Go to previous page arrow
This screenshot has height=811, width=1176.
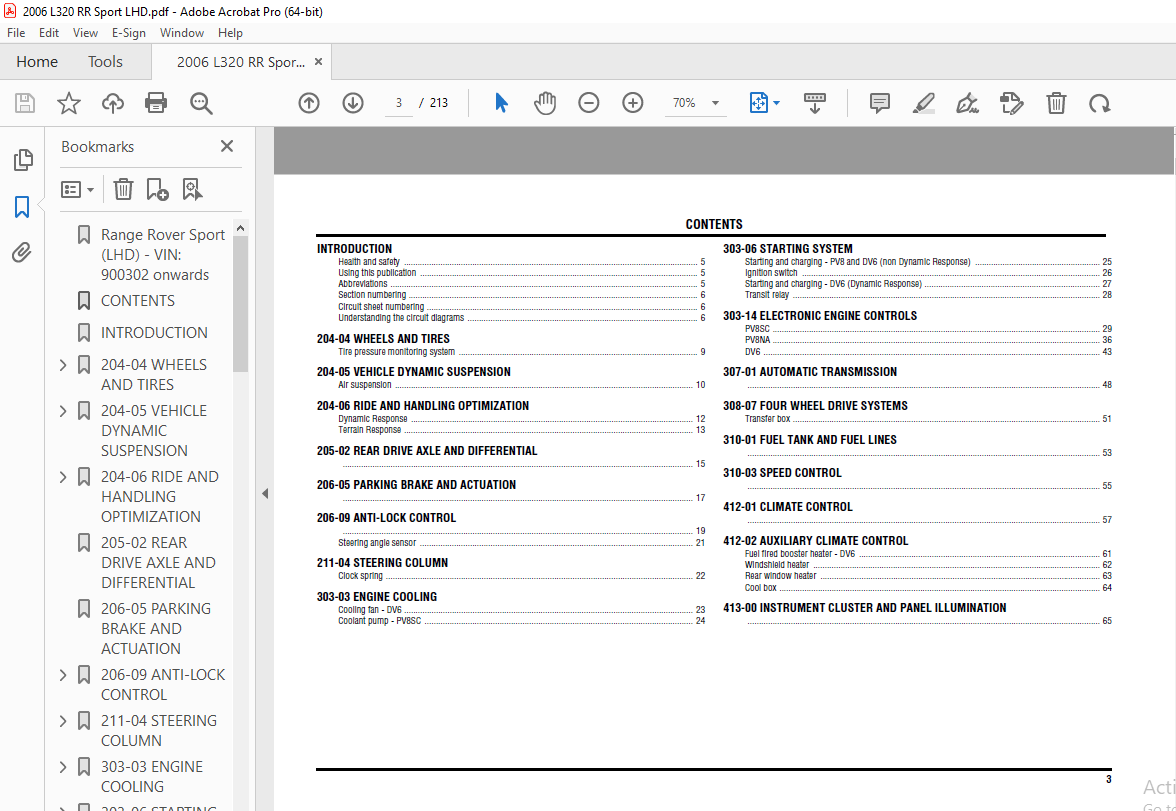[x=309, y=103]
